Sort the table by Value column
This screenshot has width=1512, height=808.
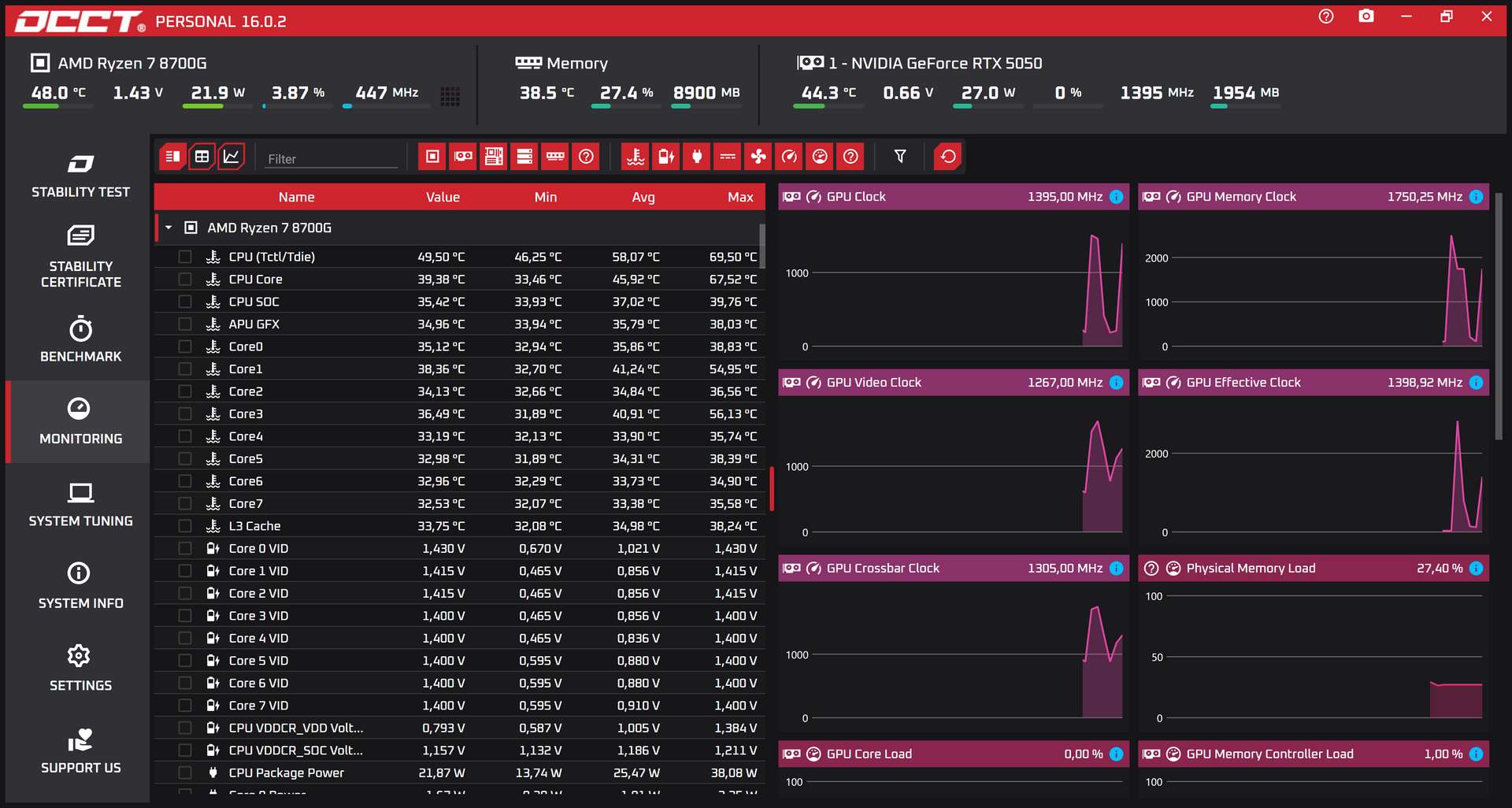point(443,197)
